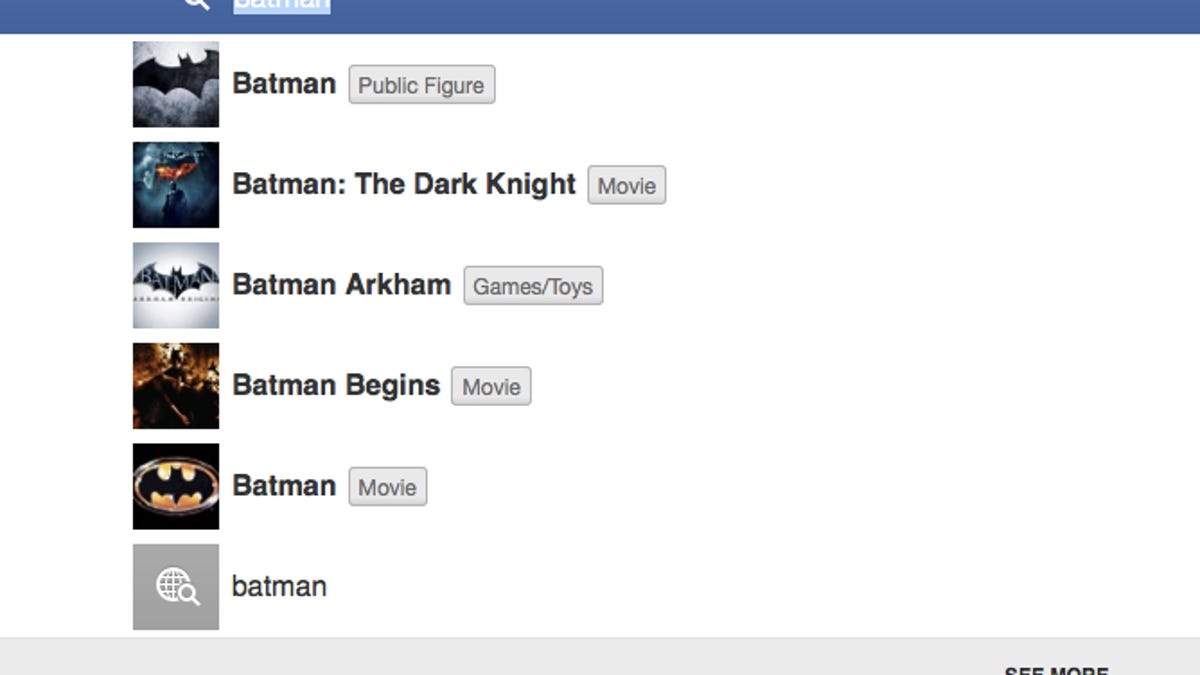
Task: Select the Batman movie result title
Action: pos(284,486)
